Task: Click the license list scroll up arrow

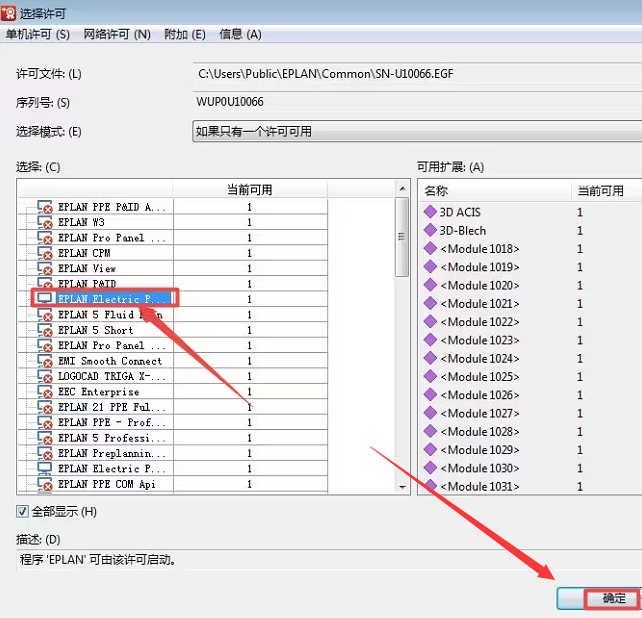Action: (x=402, y=189)
